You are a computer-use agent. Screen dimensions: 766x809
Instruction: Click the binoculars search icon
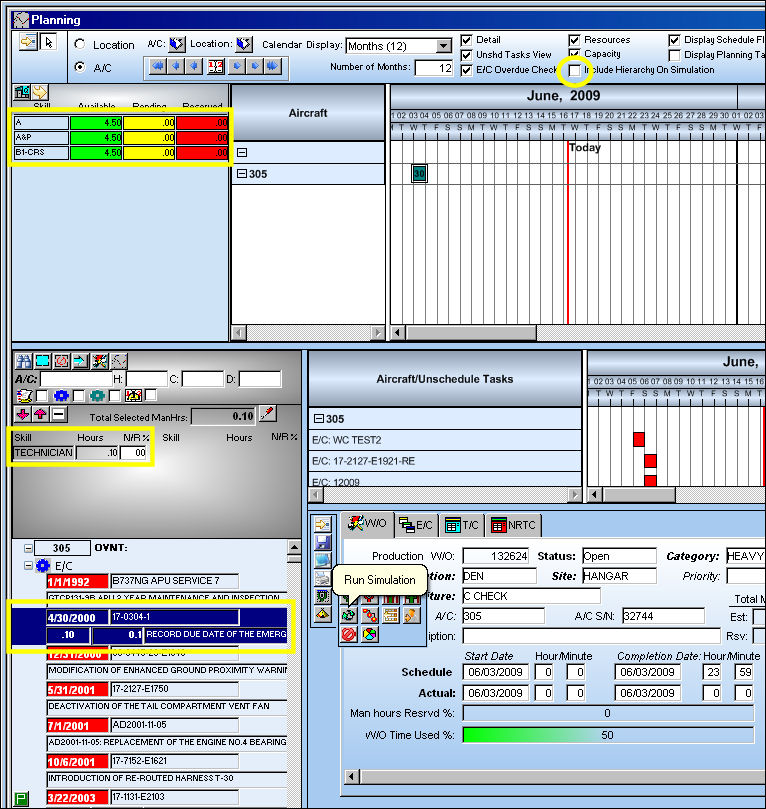[x=23, y=361]
